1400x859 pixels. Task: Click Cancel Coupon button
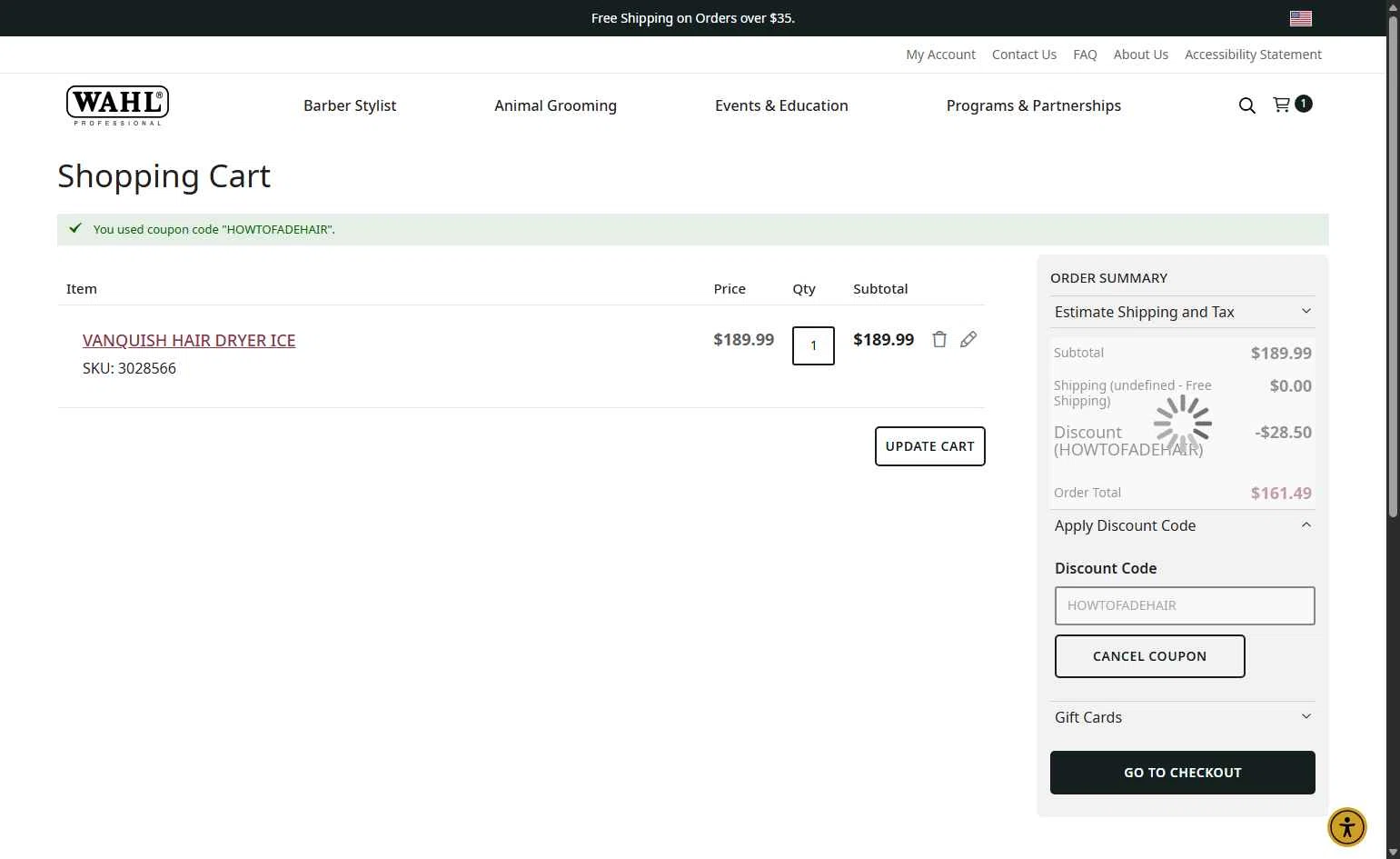point(1150,656)
